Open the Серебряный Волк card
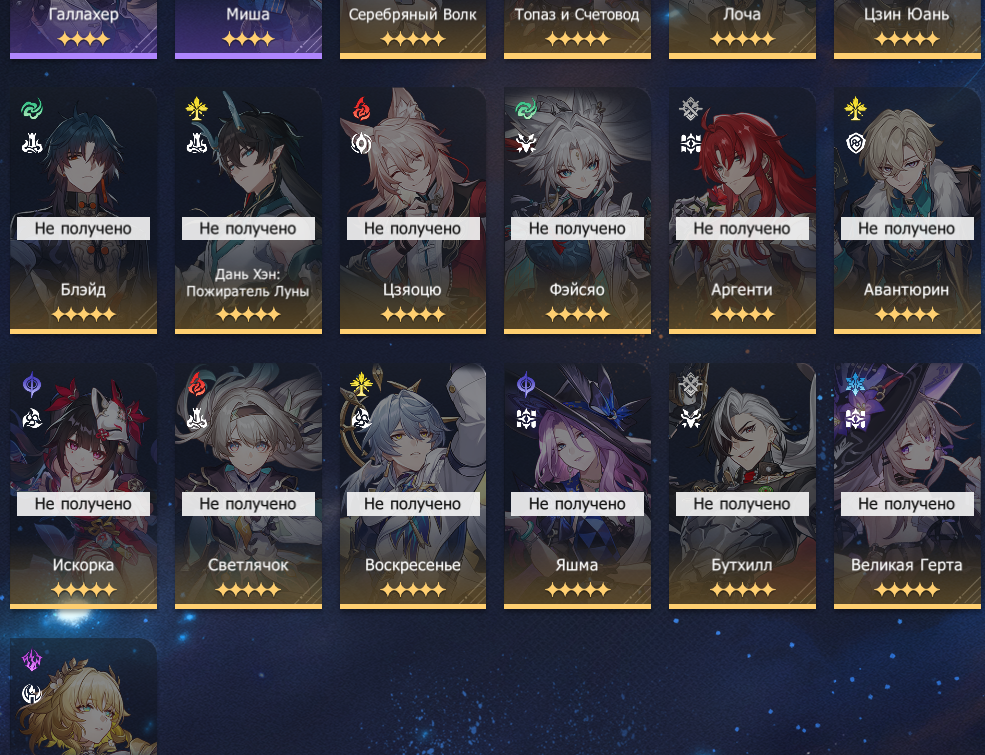Image resolution: width=985 pixels, height=755 pixels. [x=413, y=29]
